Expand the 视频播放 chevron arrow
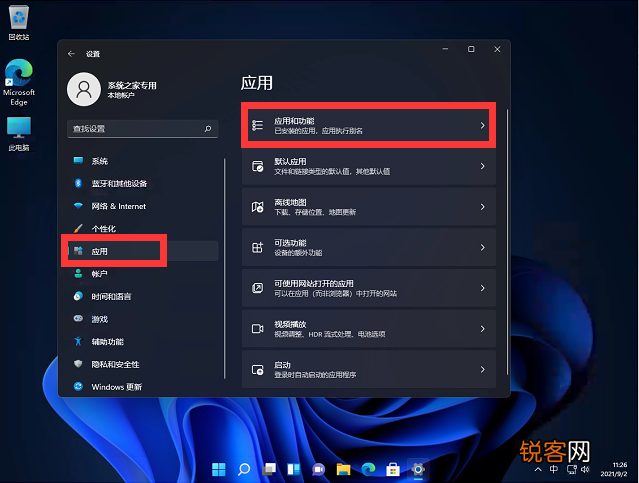Viewport: 639px width, 483px height. (x=483, y=329)
